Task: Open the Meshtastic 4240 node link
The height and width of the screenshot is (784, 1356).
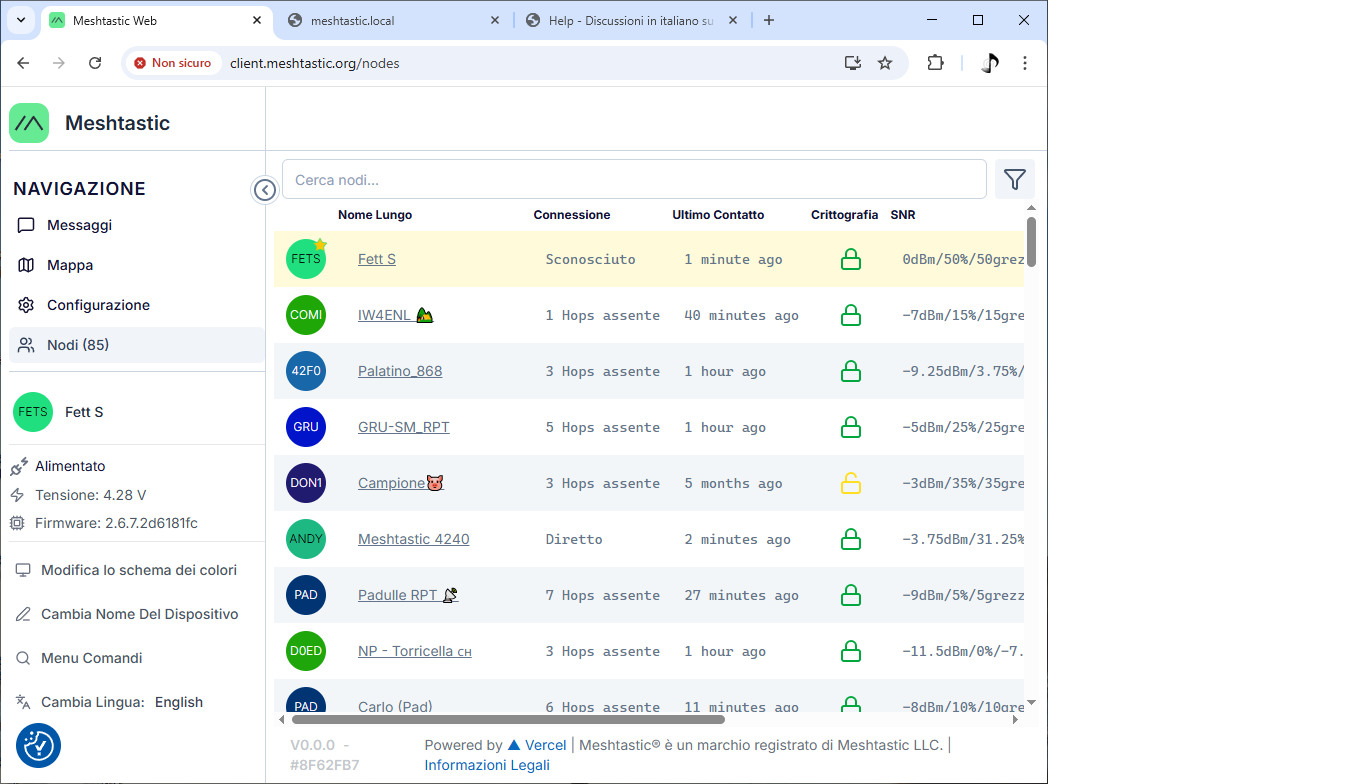Action: (413, 539)
